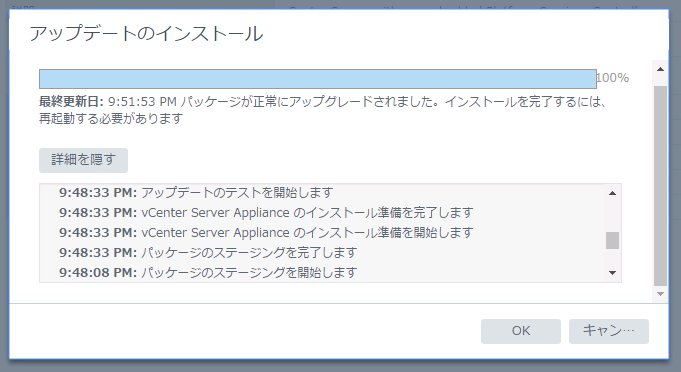This screenshot has width=681, height=372.
Task: Click the dialog's down scroll arrow
Action: 660,294
